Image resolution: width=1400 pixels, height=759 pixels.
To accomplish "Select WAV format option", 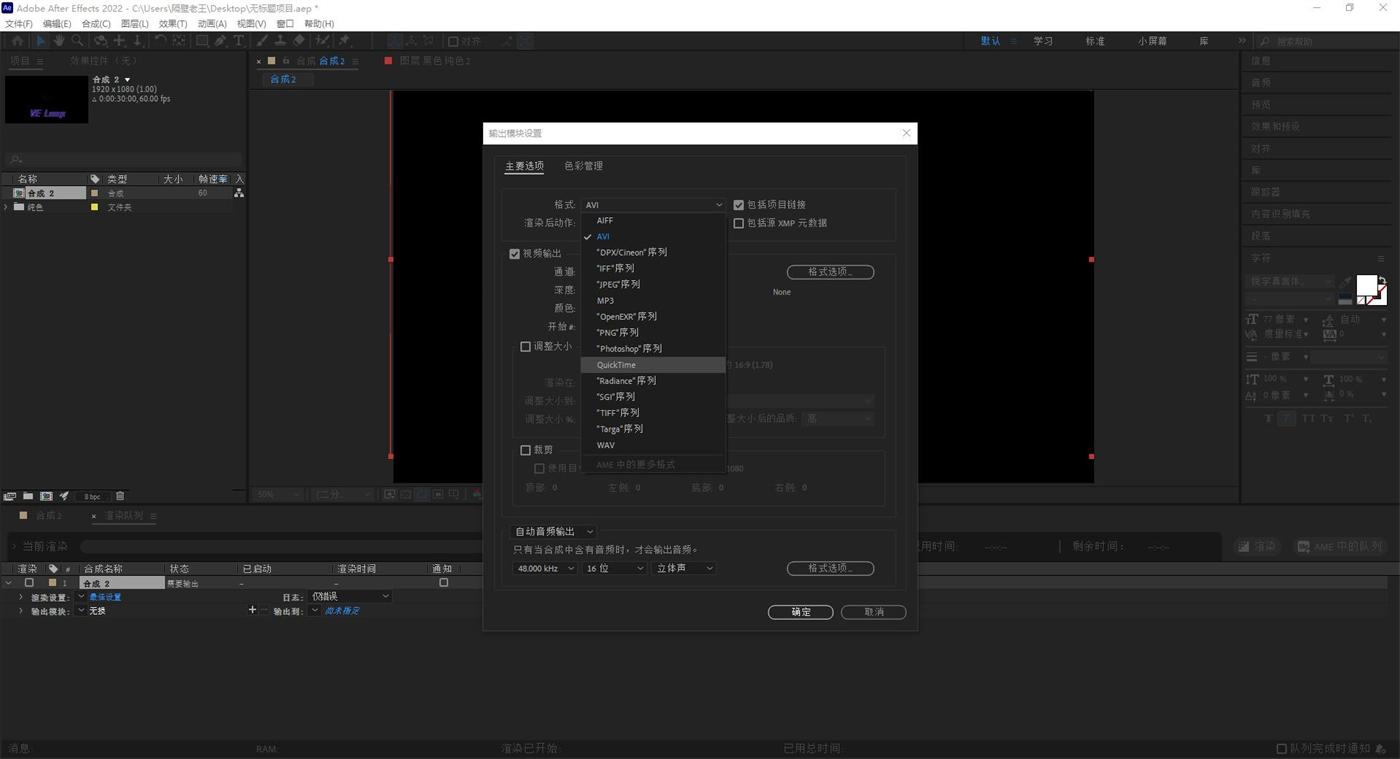I will (654, 445).
